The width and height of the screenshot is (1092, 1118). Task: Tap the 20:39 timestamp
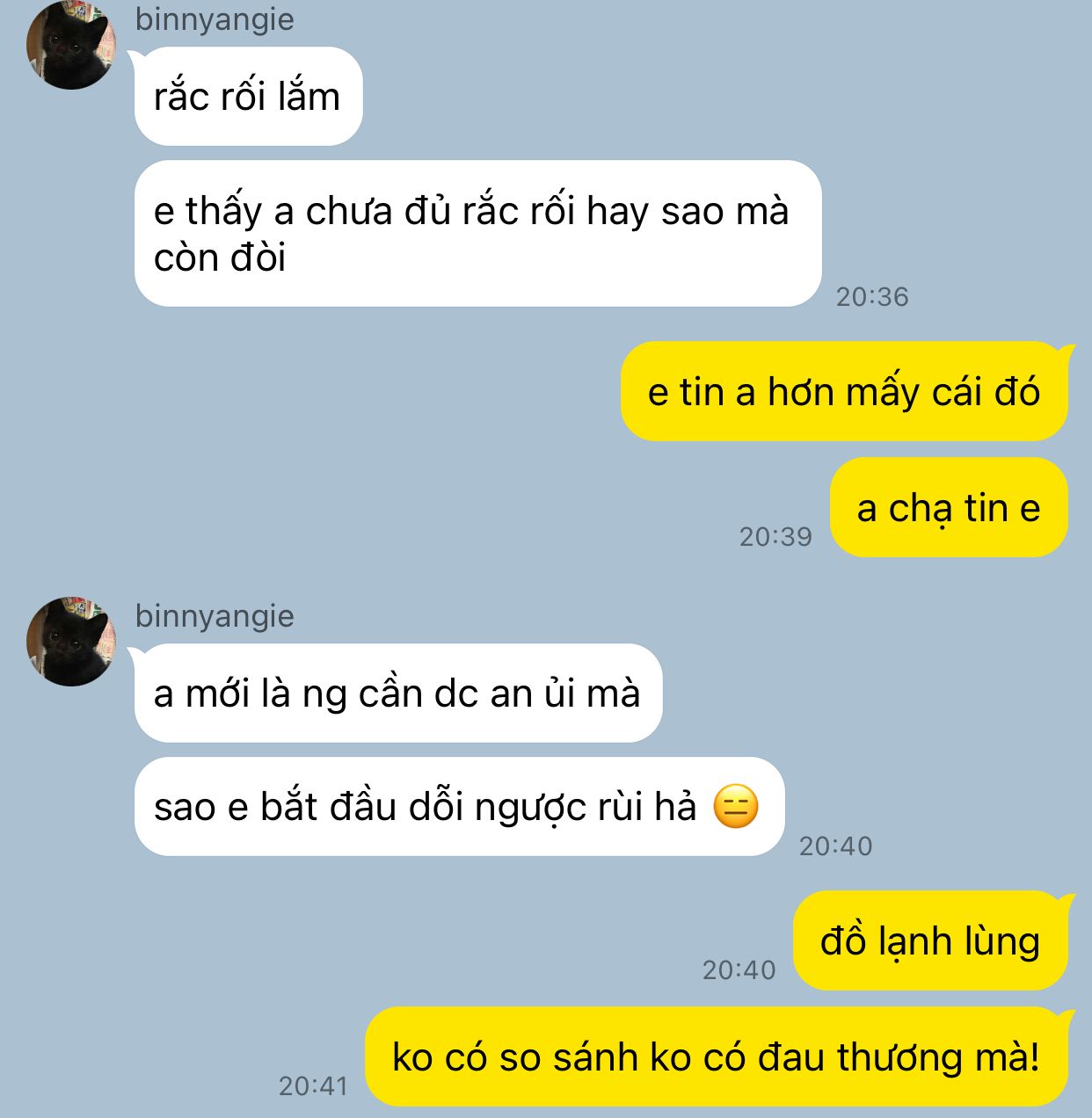[x=775, y=537]
